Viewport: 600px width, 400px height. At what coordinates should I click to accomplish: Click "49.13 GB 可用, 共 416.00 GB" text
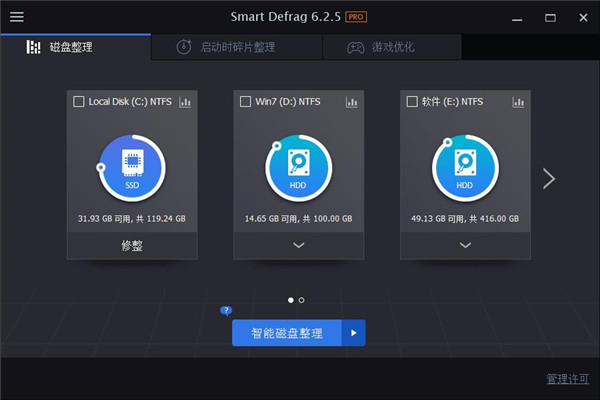coord(465,219)
